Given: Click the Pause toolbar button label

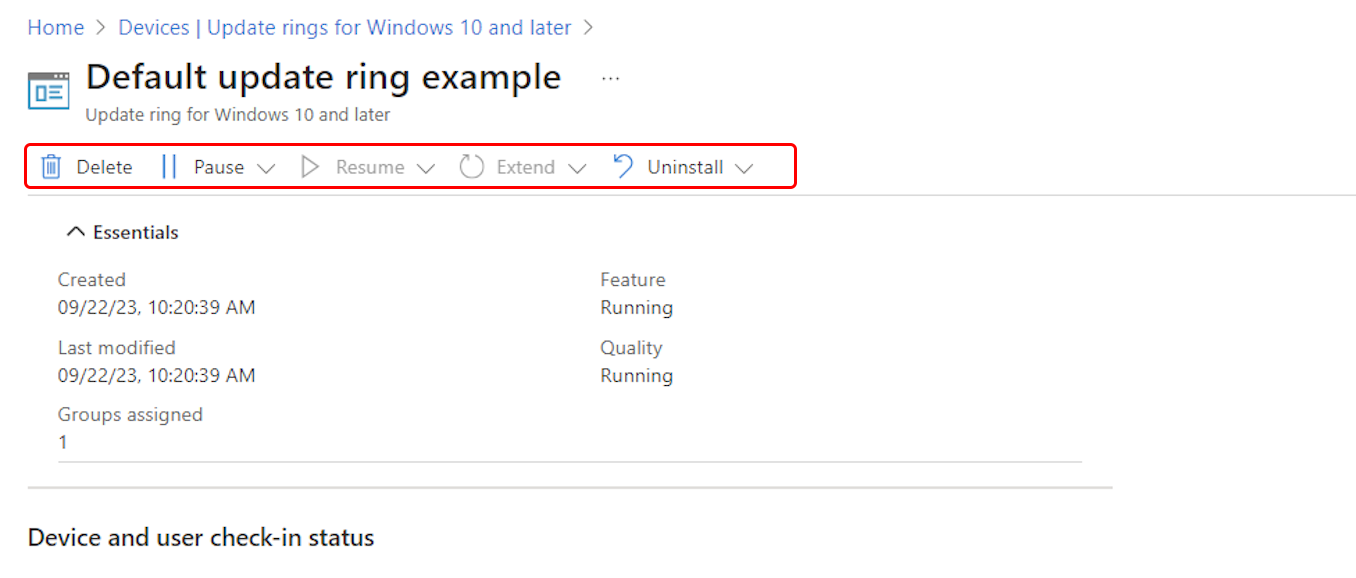Looking at the screenshot, I should pos(219,167).
